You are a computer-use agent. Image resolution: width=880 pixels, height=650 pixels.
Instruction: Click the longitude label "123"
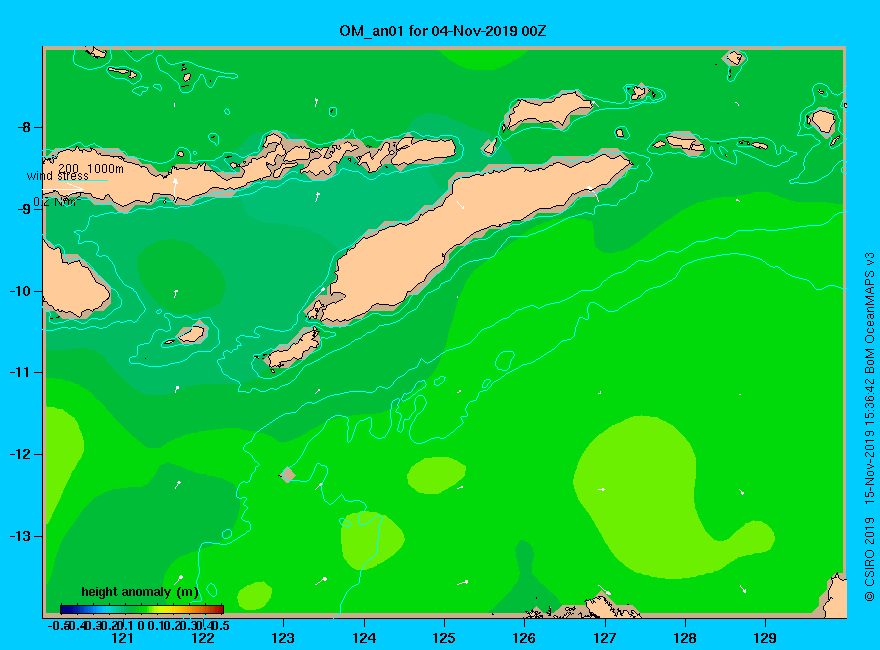[x=283, y=638]
